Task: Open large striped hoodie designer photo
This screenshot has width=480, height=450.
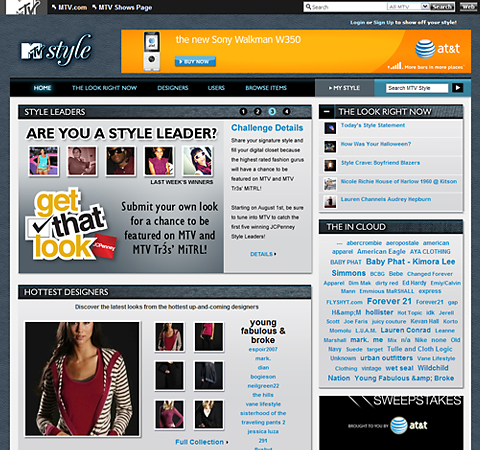Action: pos(82,379)
